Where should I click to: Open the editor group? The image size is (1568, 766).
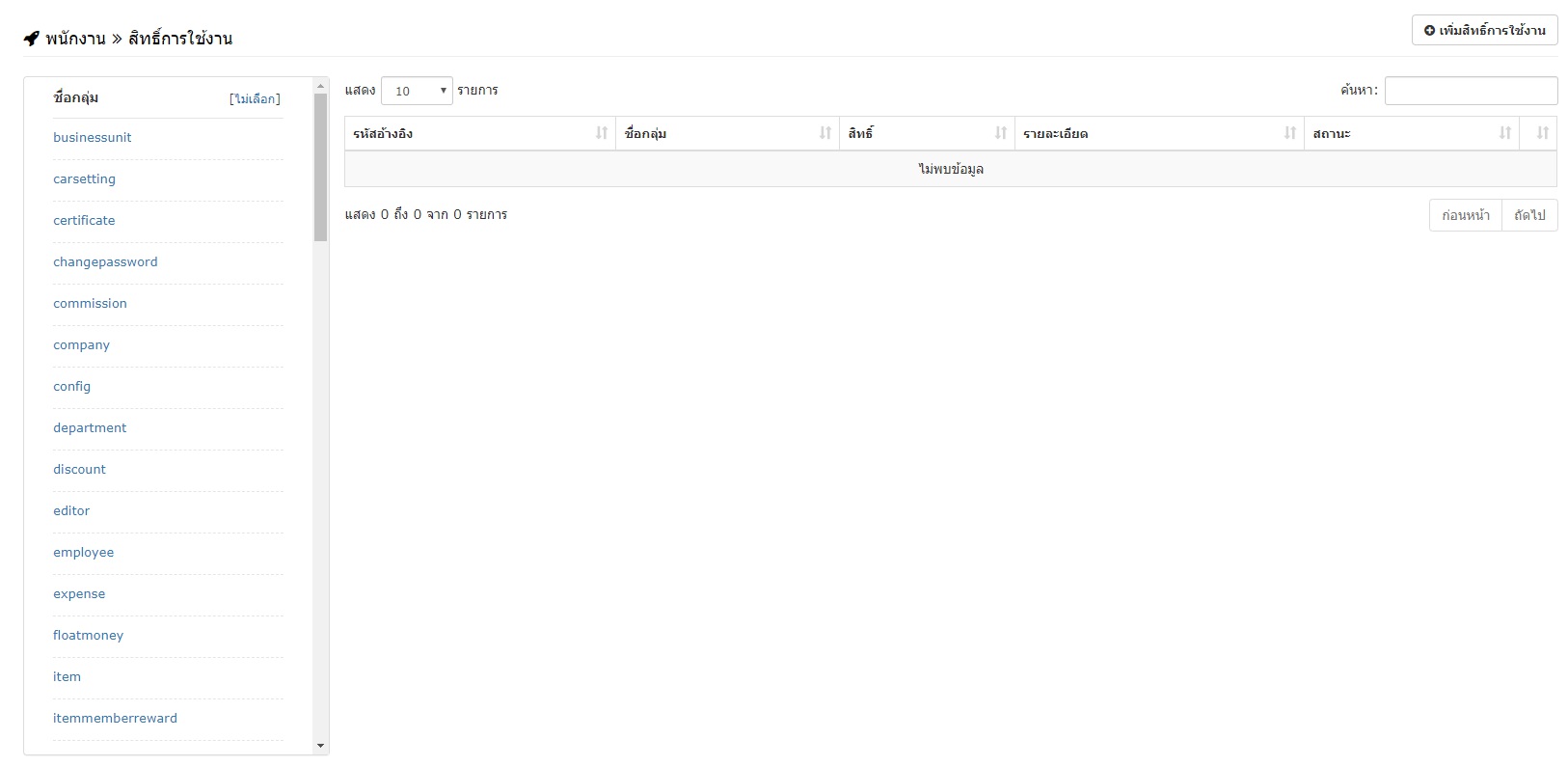tap(71, 511)
